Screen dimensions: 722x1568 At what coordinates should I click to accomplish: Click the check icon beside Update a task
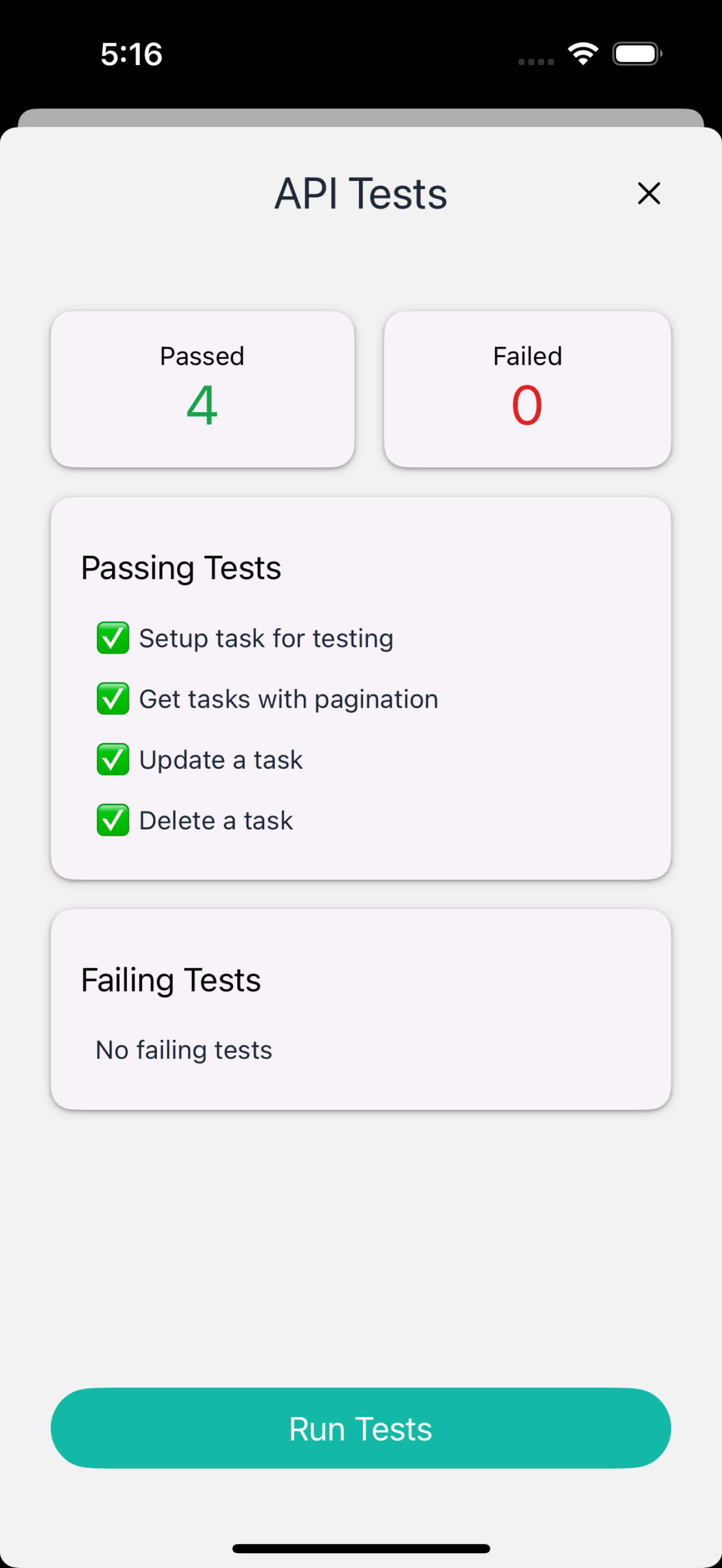click(113, 759)
